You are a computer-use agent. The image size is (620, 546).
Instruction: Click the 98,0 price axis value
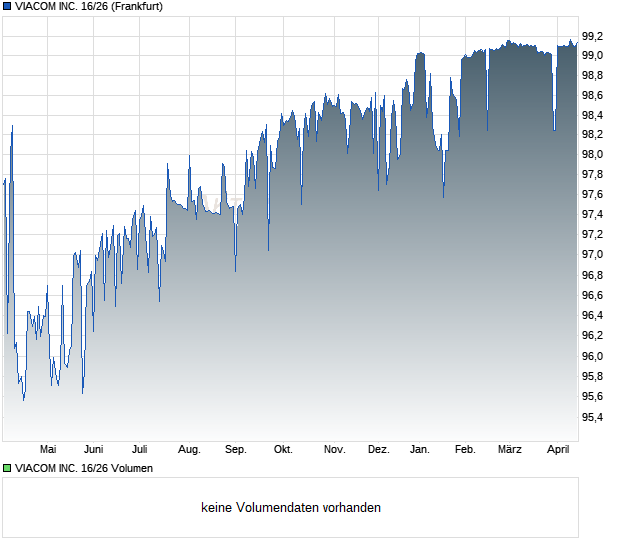coord(593,155)
